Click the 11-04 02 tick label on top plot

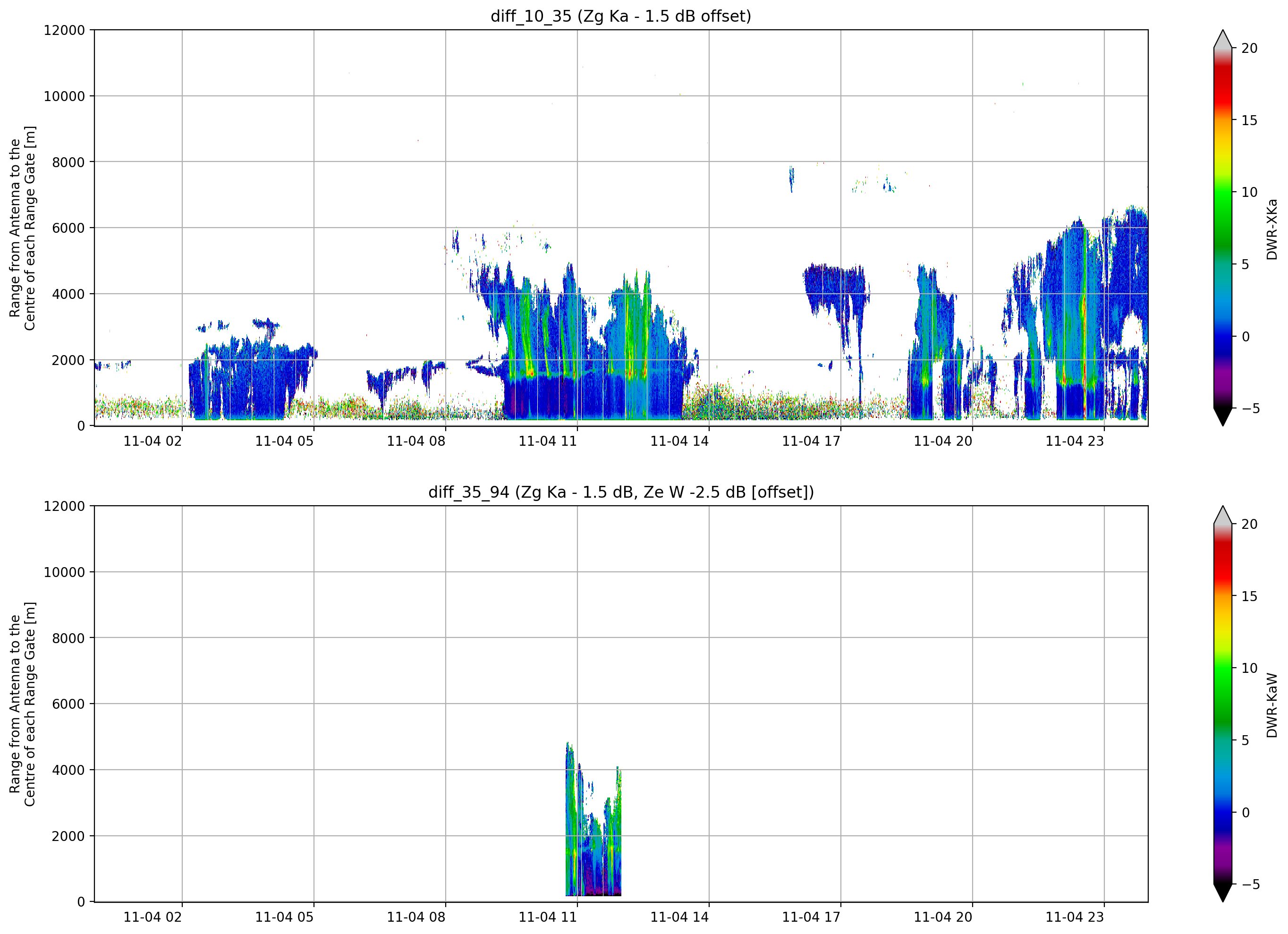[152, 441]
